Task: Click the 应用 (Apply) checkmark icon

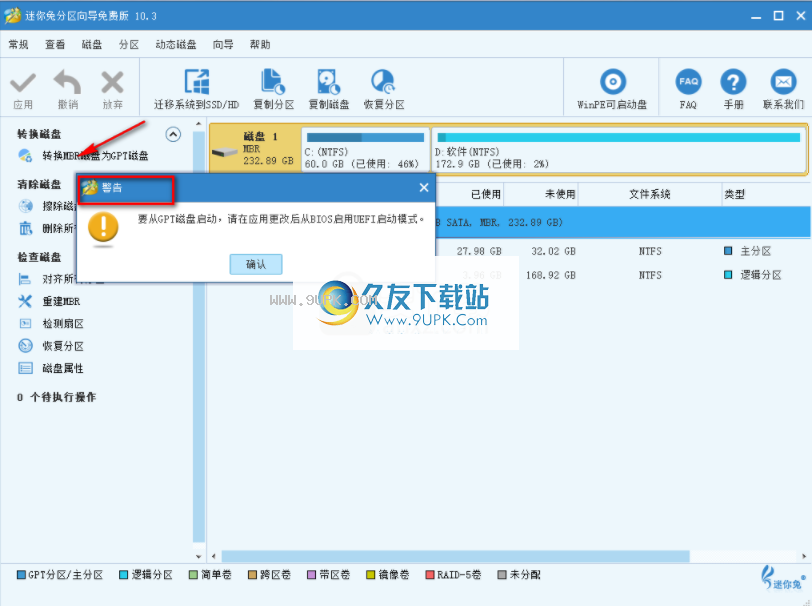Action: tap(23, 83)
